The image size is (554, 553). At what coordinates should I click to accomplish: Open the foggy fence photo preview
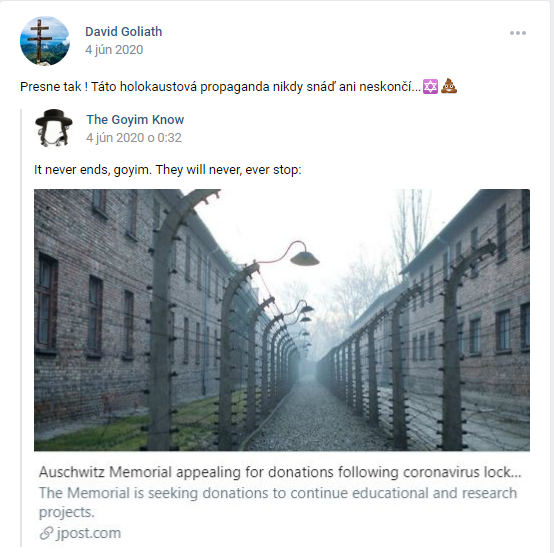[x=282, y=320]
